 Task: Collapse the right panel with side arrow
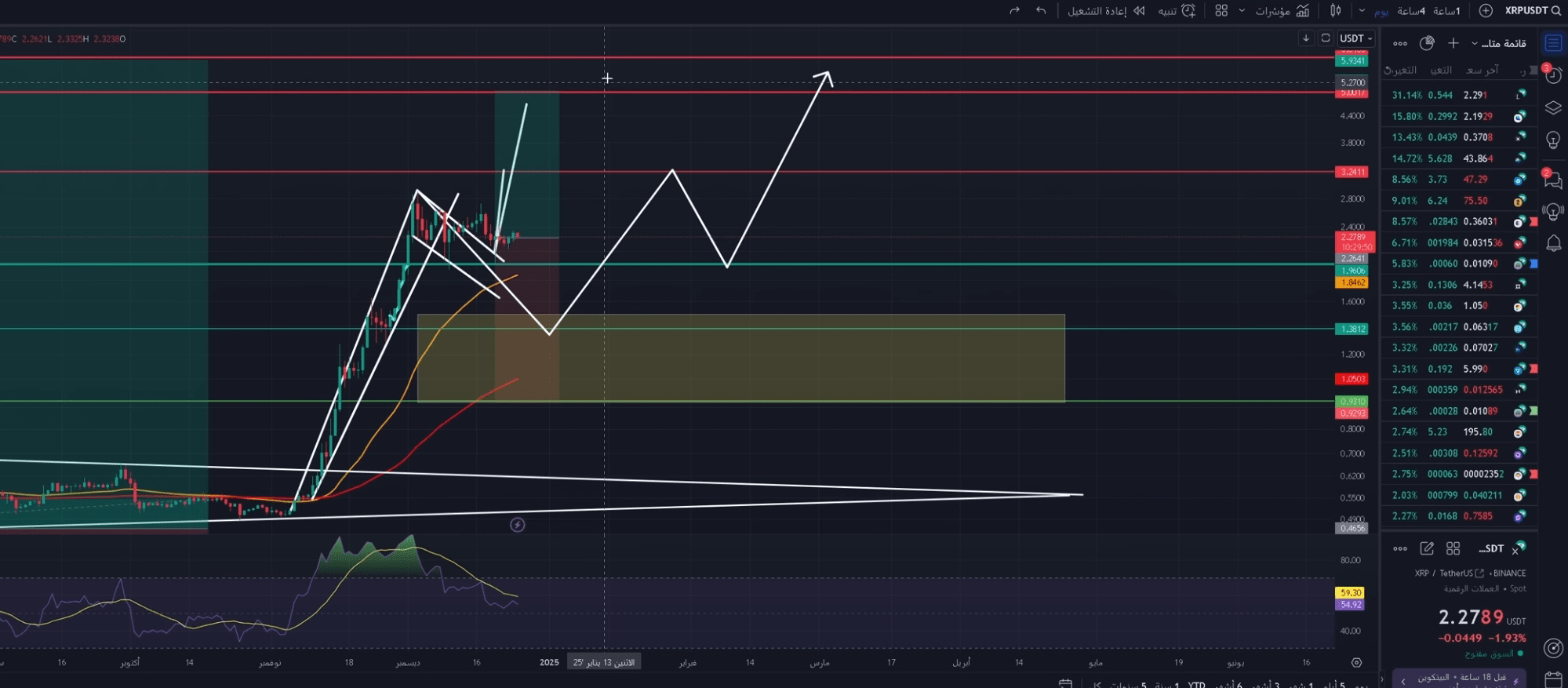point(1382,679)
